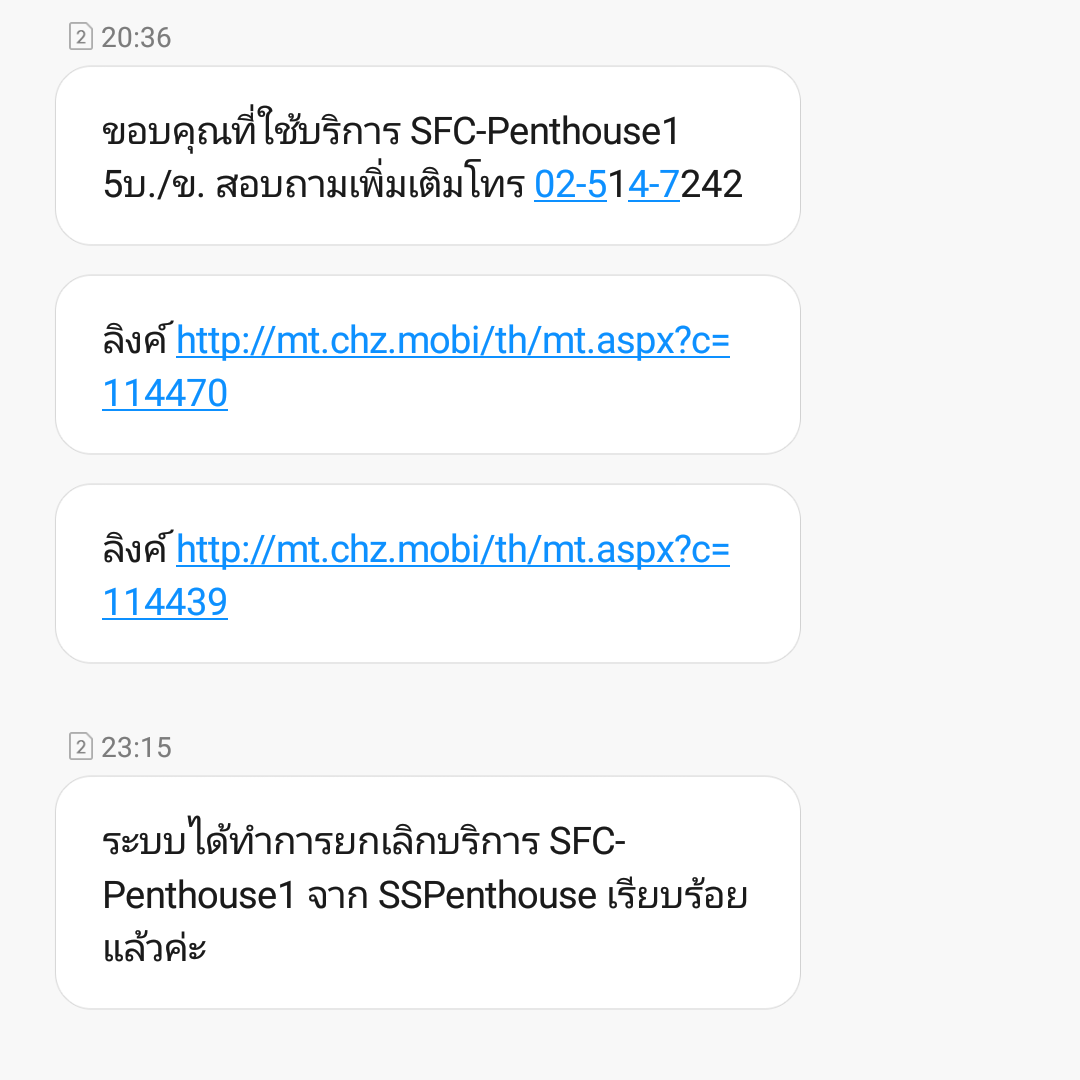Screen dimensions: 1080x1080
Task: Click the underlined "114439" link text
Action: 165,602
